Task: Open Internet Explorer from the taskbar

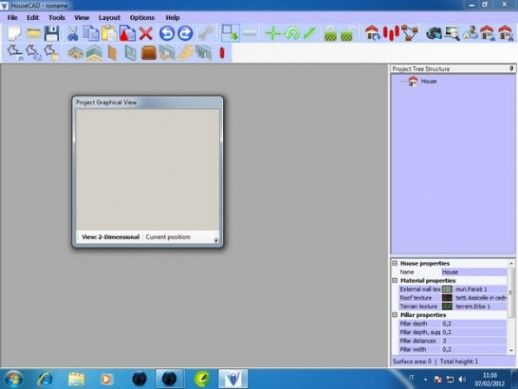Action: point(45,379)
